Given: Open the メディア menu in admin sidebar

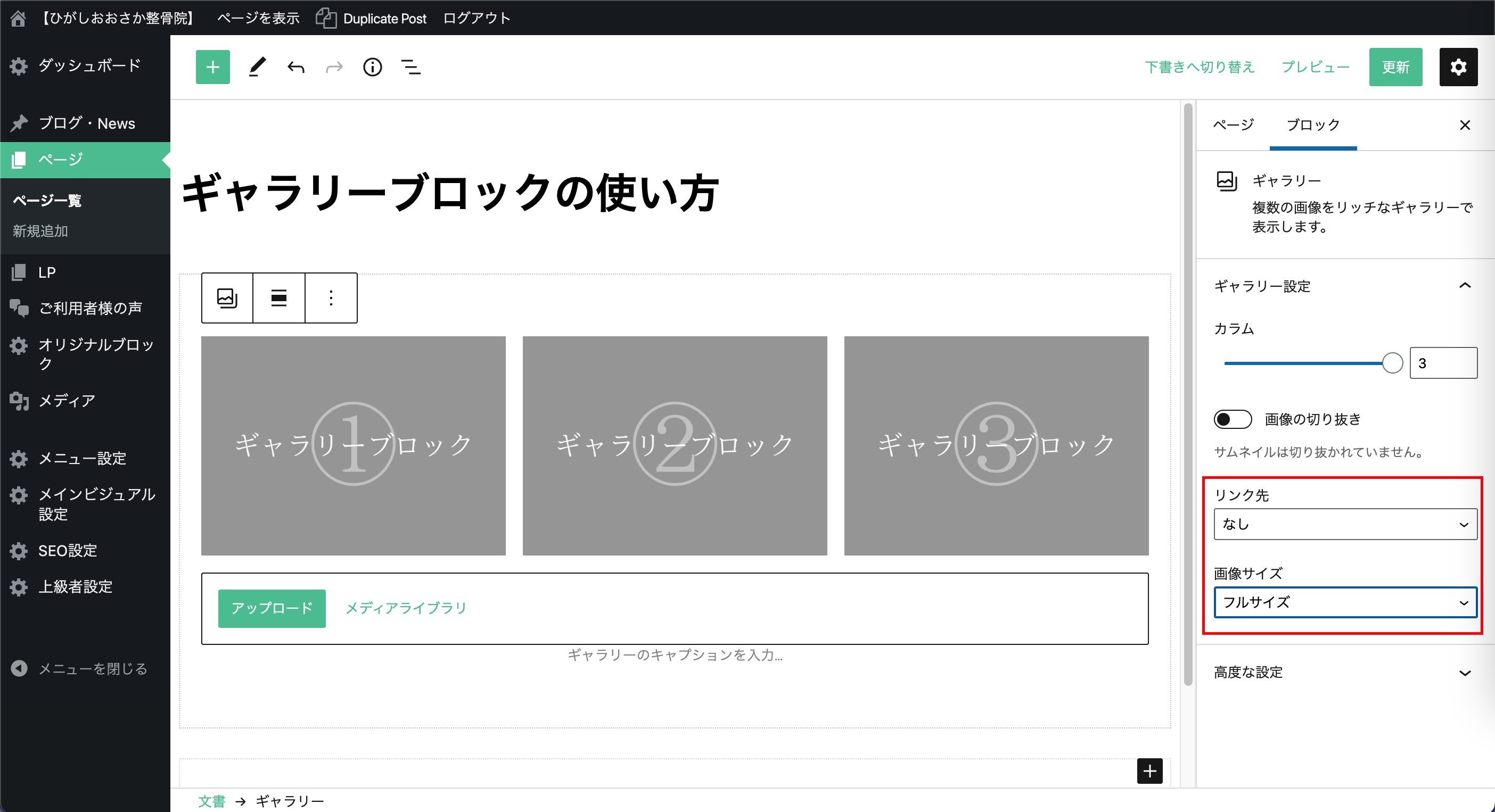Looking at the screenshot, I should pyautogui.click(x=67, y=401).
